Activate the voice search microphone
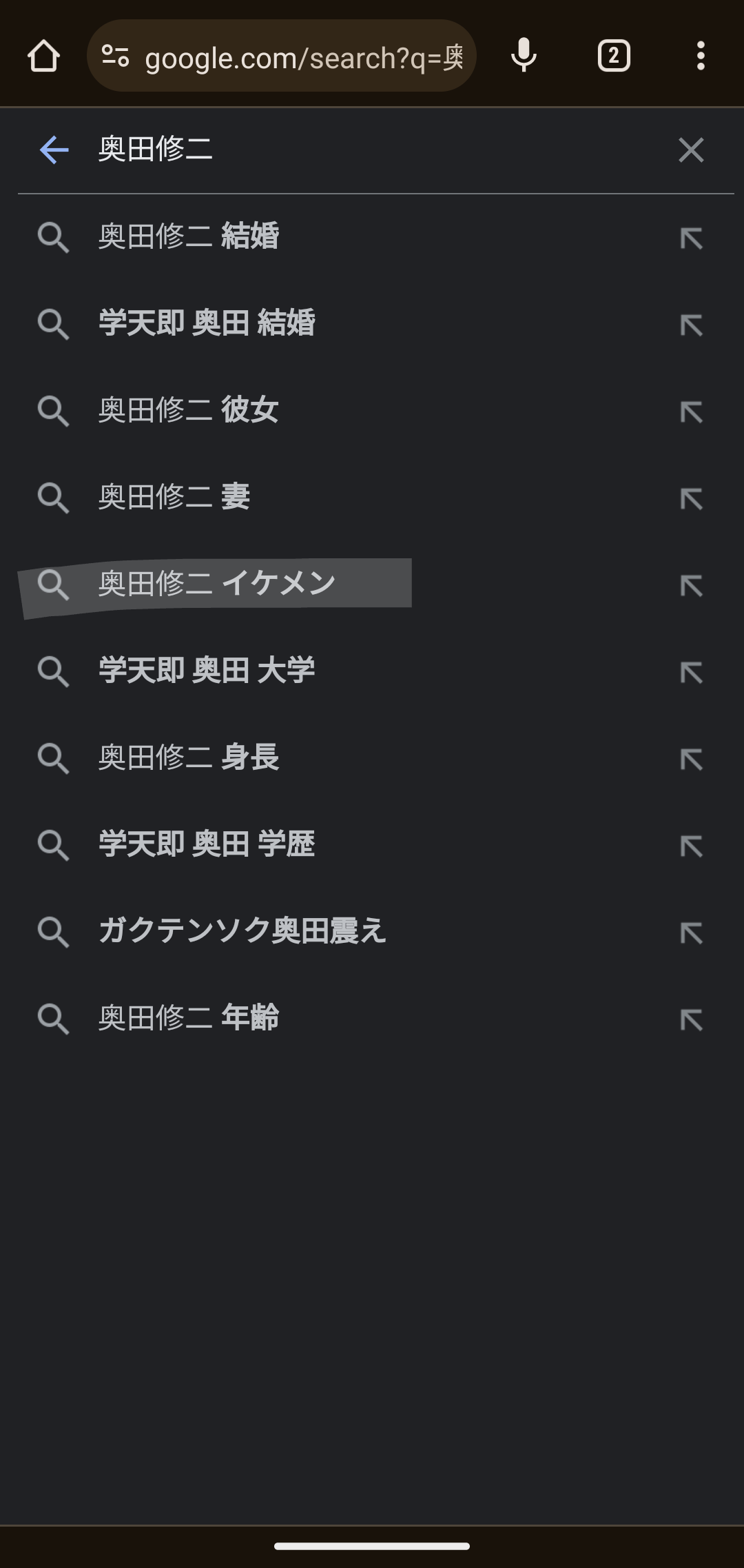The image size is (744, 1568). point(524,56)
